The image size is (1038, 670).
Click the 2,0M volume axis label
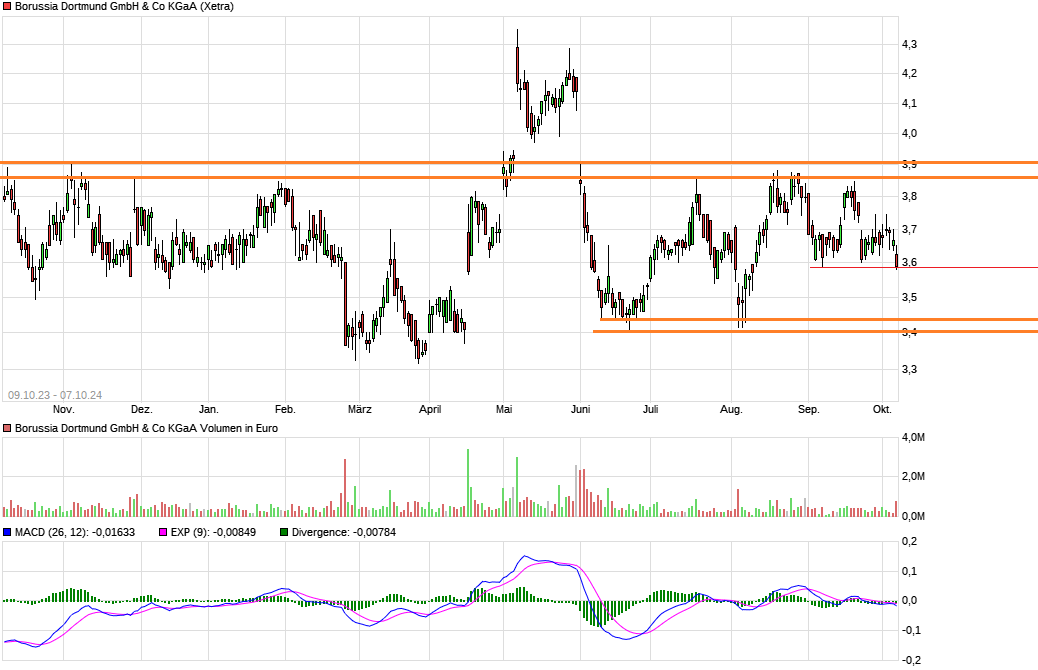click(x=914, y=477)
